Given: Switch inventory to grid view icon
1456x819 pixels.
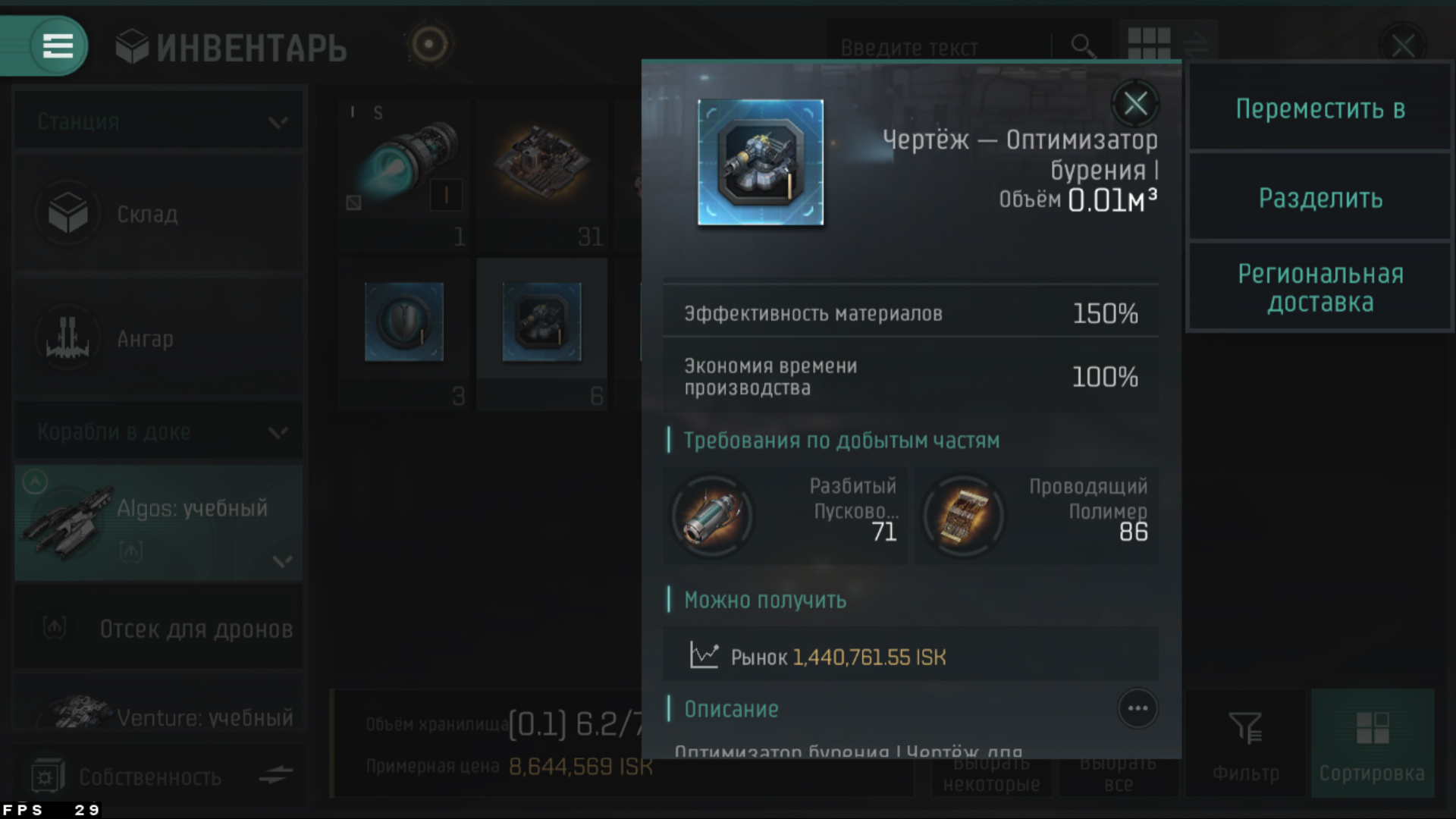Looking at the screenshot, I should coord(1149,44).
